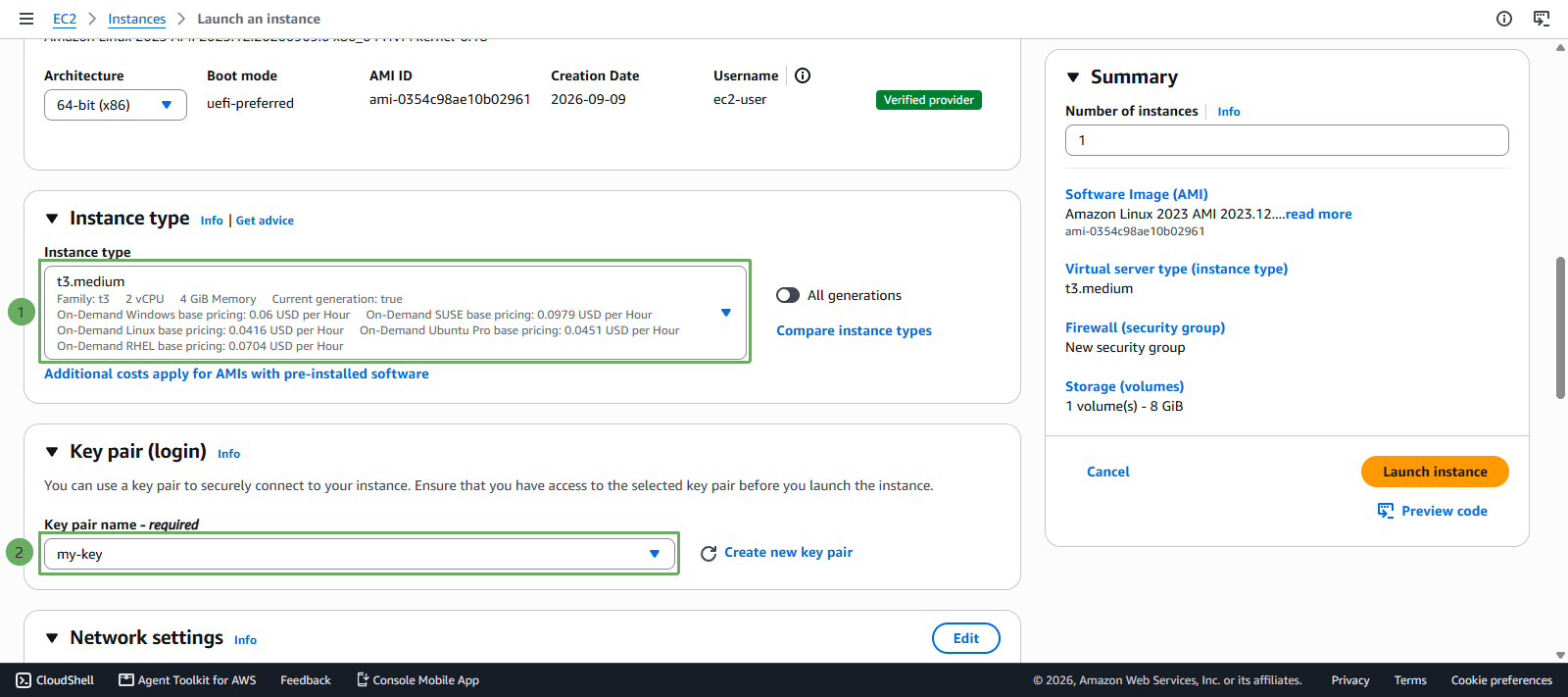Viewport: 1568px width, 697px height.
Task: Open the hamburger navigation menu
Action: [x=26, y=19]
